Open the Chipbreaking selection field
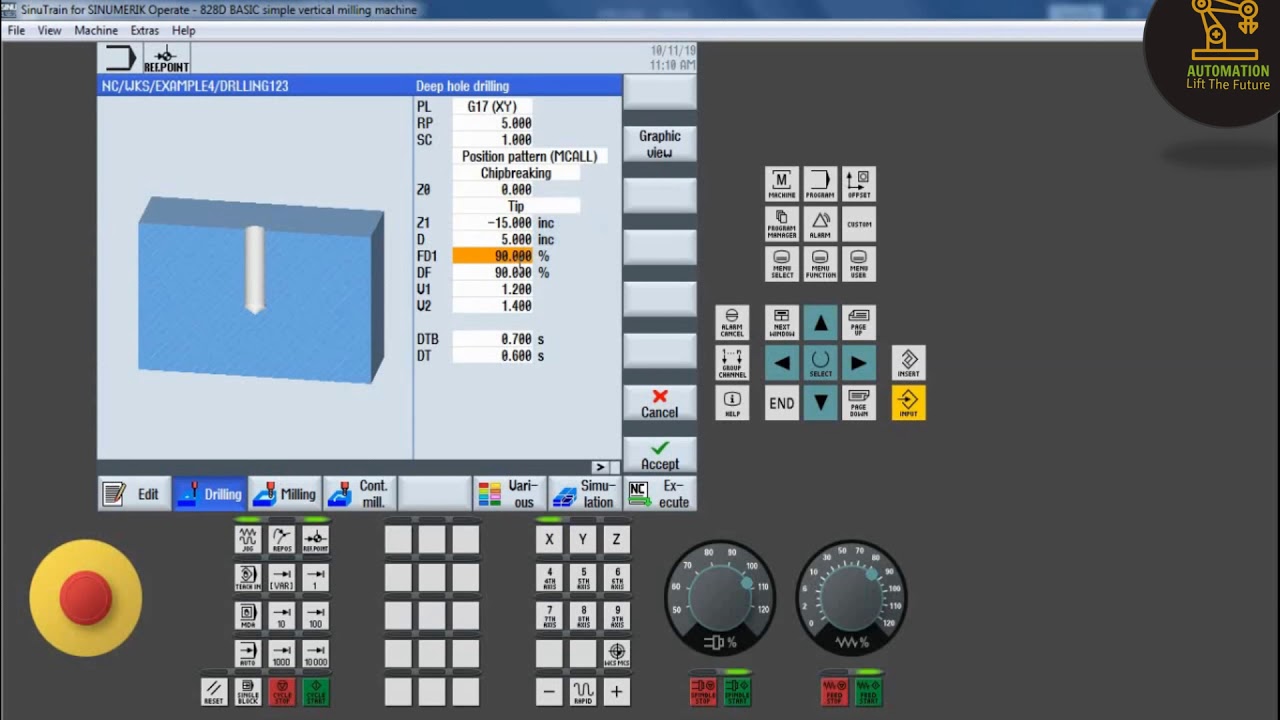1280x720 pixels. (x=516, y=173)
